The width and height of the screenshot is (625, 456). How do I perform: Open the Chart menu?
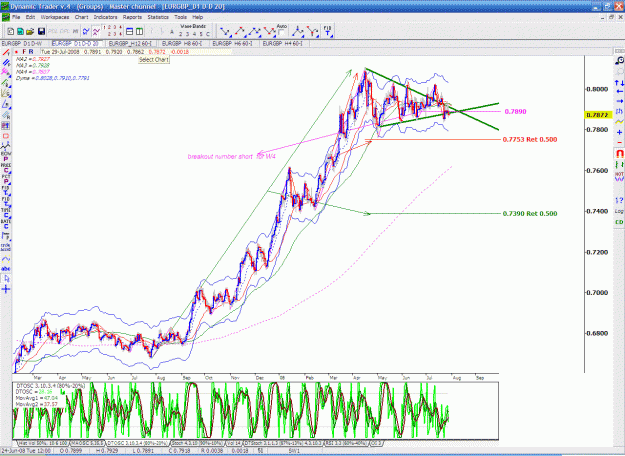[x=81, y=17]
